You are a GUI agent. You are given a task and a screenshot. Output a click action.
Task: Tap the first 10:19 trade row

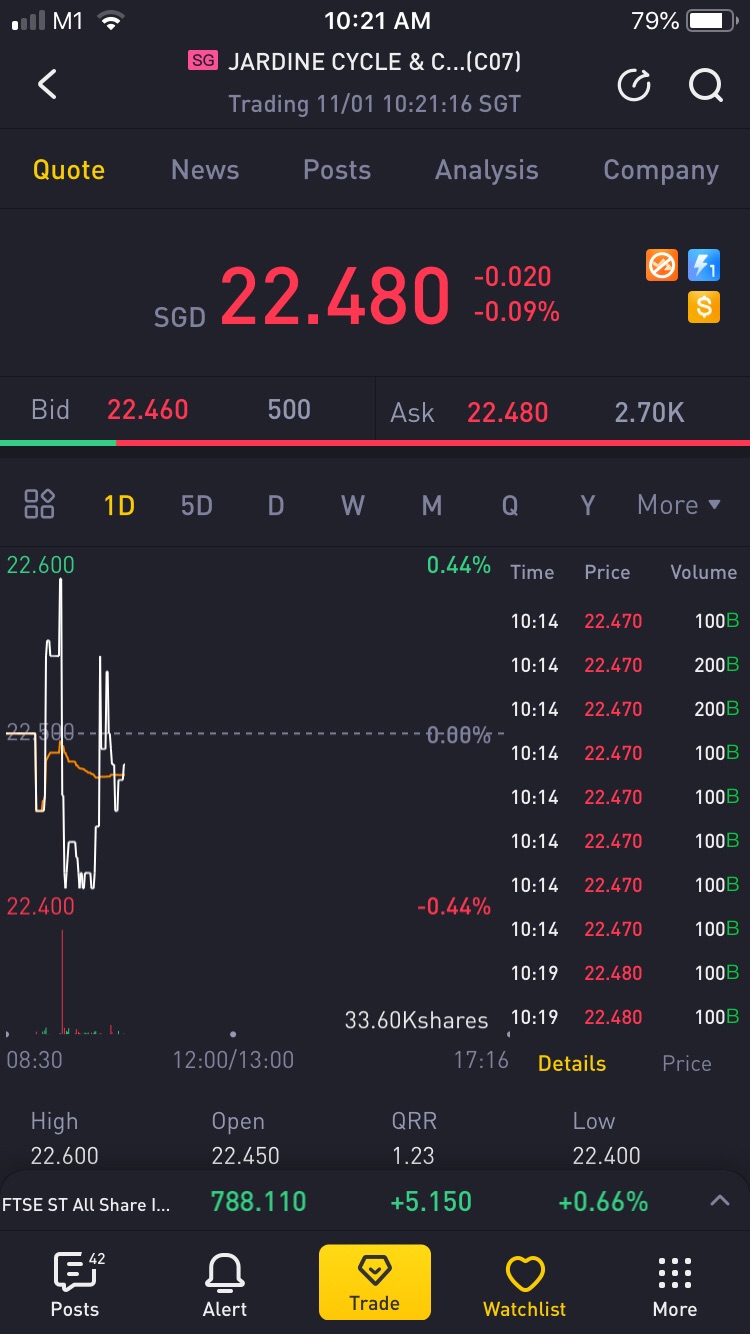(x=625, y=973)
